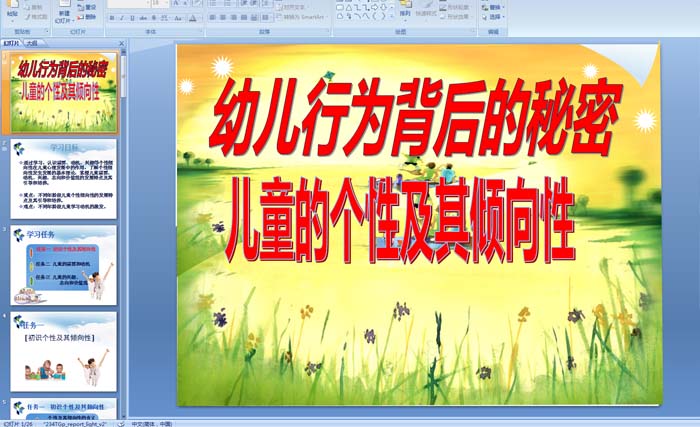700x427 pixels.
Task: Apply distributed alignment
Action: coord(254,17)
